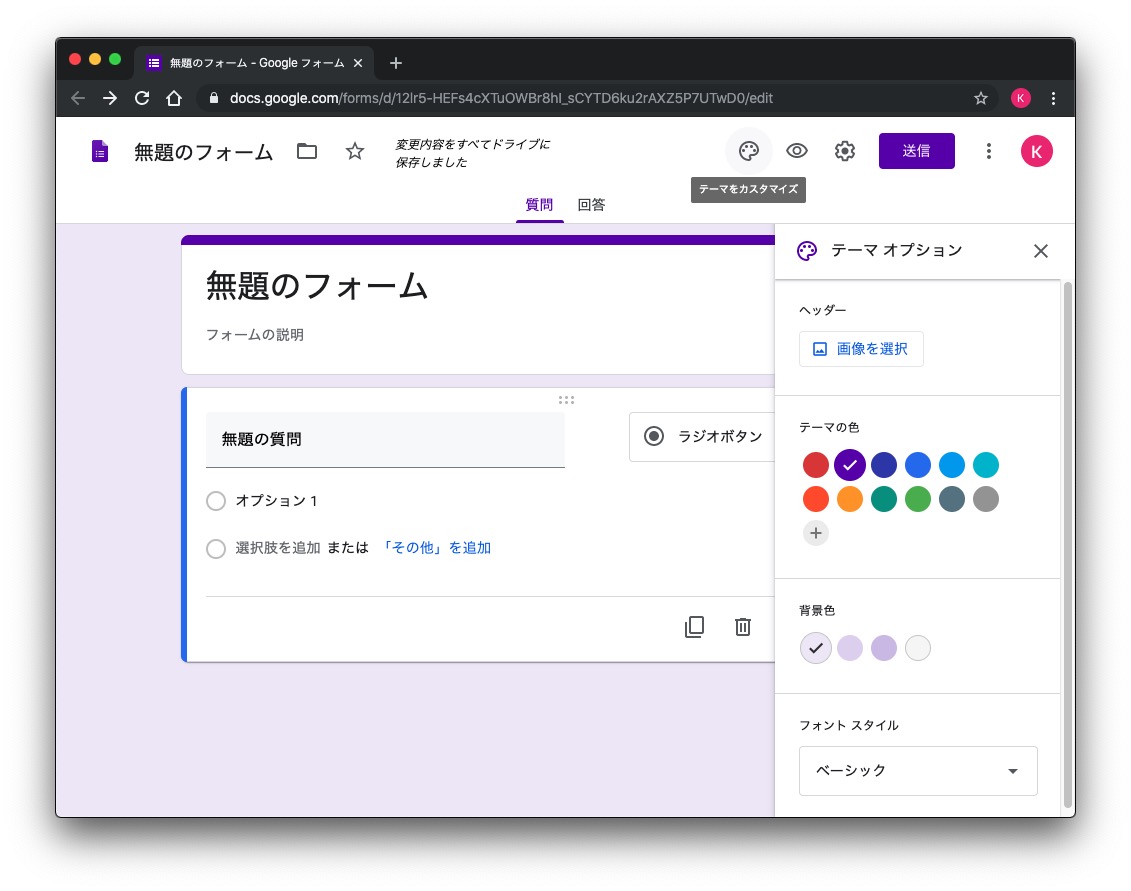
Task: Preview the form with the eye icon
Action: [796, 151]
